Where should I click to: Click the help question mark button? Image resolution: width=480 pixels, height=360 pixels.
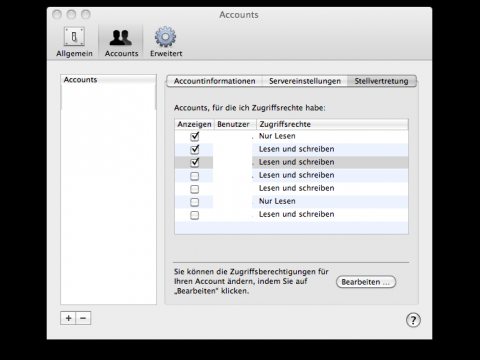pyautogui.click(x=413, y=320)
